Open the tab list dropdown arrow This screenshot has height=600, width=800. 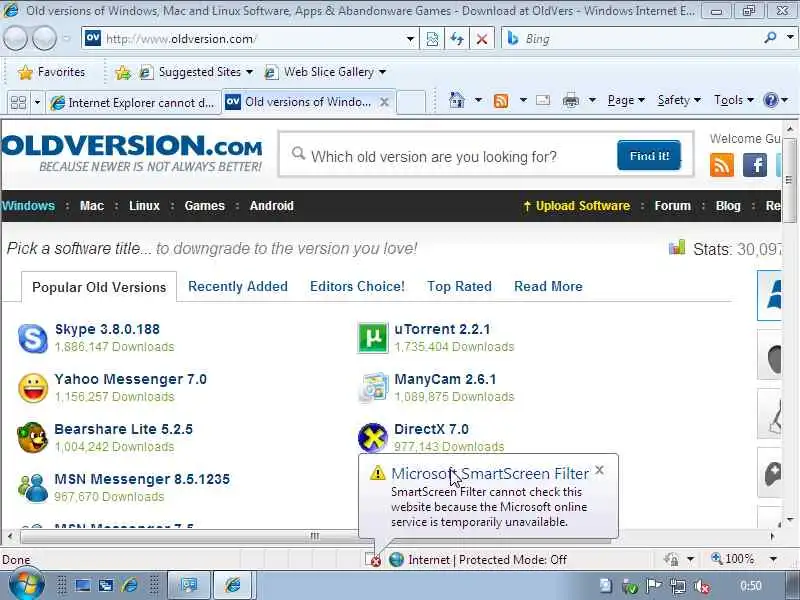(x=37, y=103)
